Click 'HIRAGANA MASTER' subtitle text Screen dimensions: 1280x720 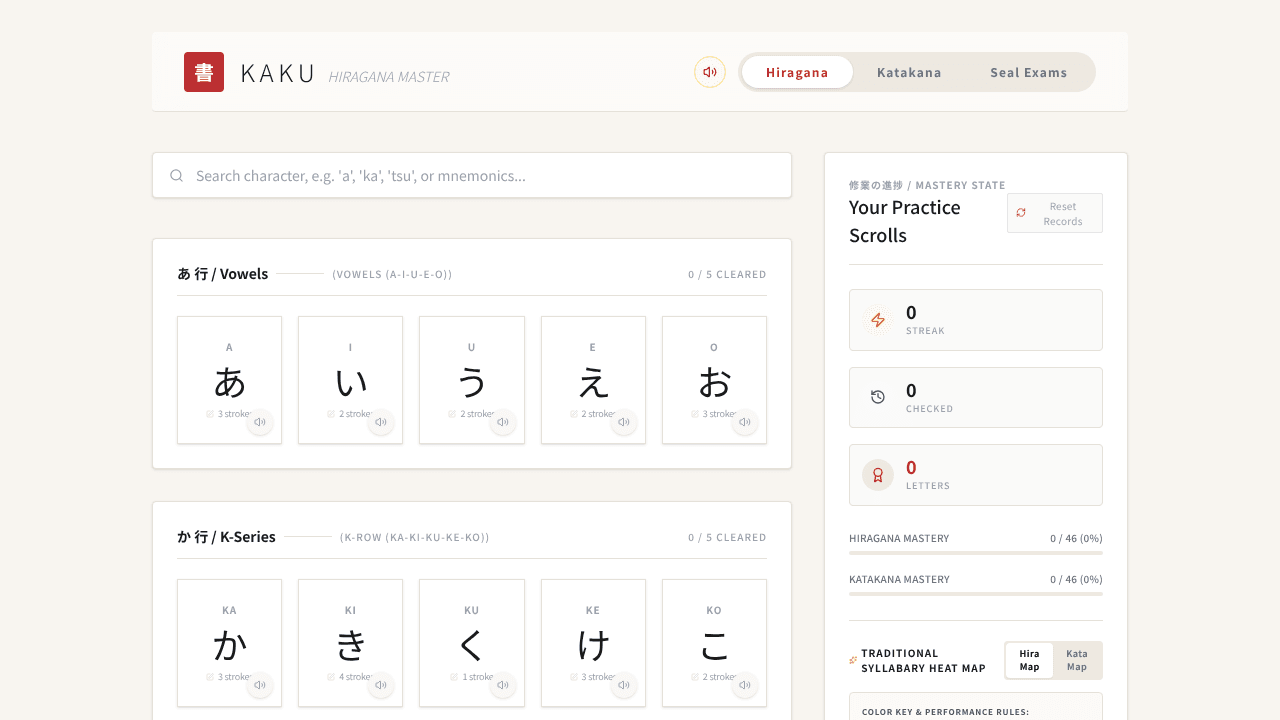[389, 77]
